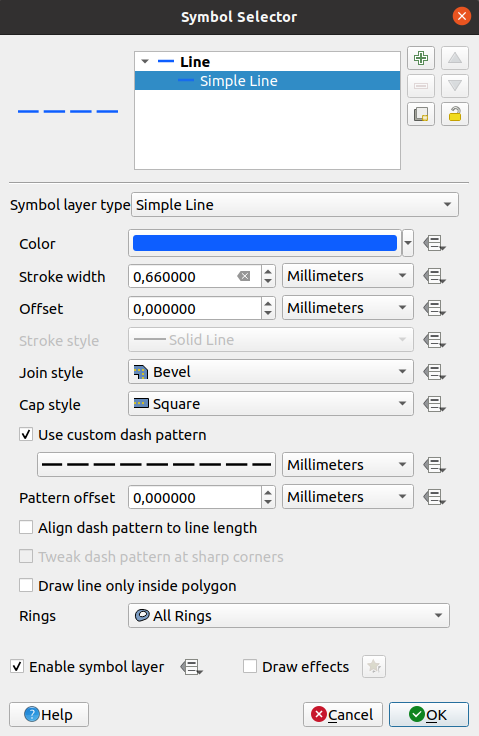Open data-defined override for Stroke width
Image resolution: width=479 pixels, height=736 pixels.
coord(434,276)
